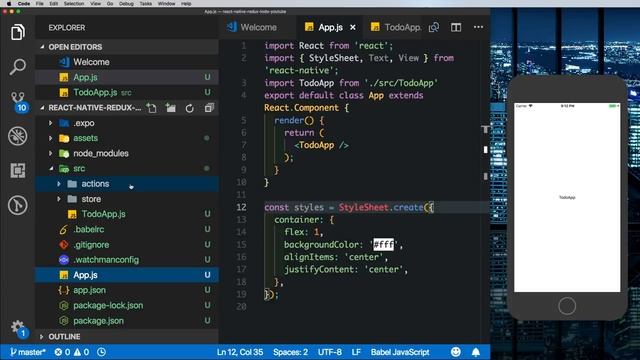Open the Apple menu
Image resolution: width=640 pixels, height=360 pixels.
[9, 3]
